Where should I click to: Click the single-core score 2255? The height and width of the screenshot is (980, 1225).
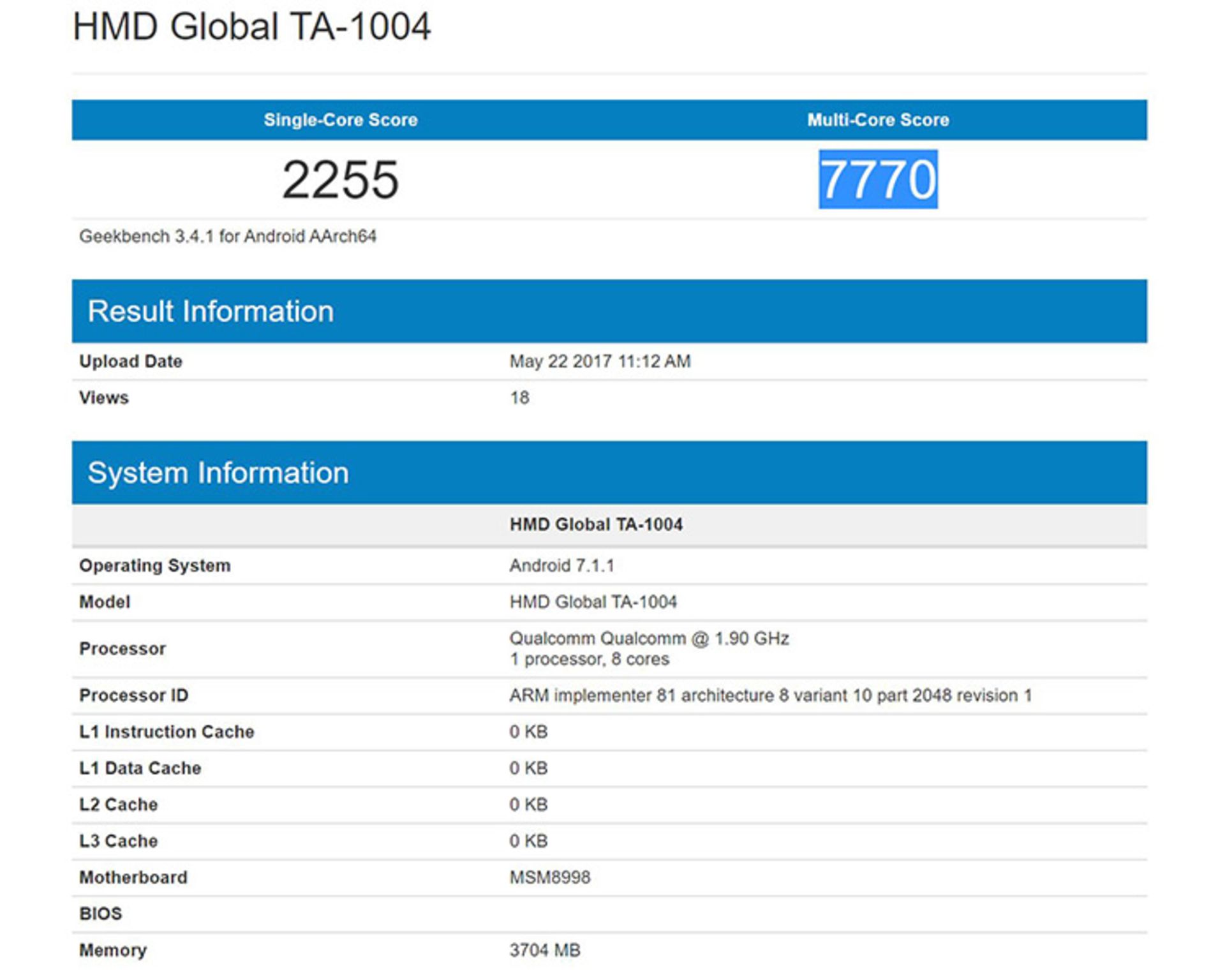point(341,180)
